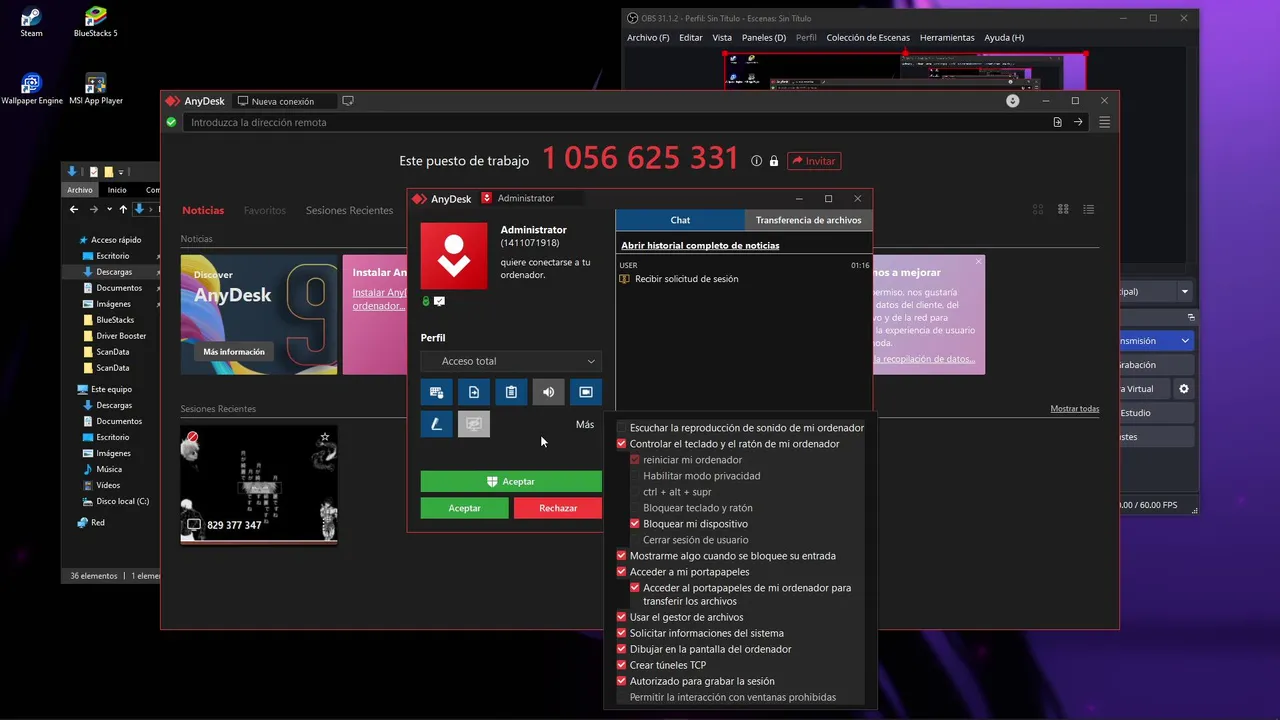Uncheck Usar el gestor de archivos
Viewport: 1280px width, 720px height.
(622, 617)
